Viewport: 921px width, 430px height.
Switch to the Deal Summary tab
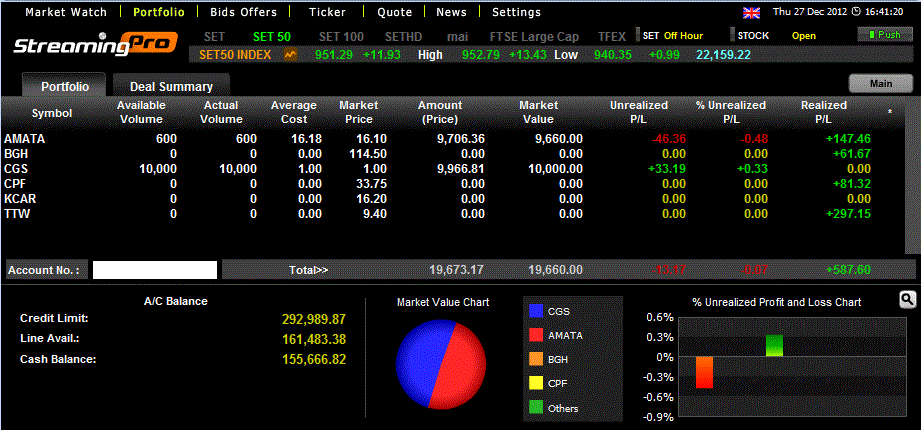[170, 87]
